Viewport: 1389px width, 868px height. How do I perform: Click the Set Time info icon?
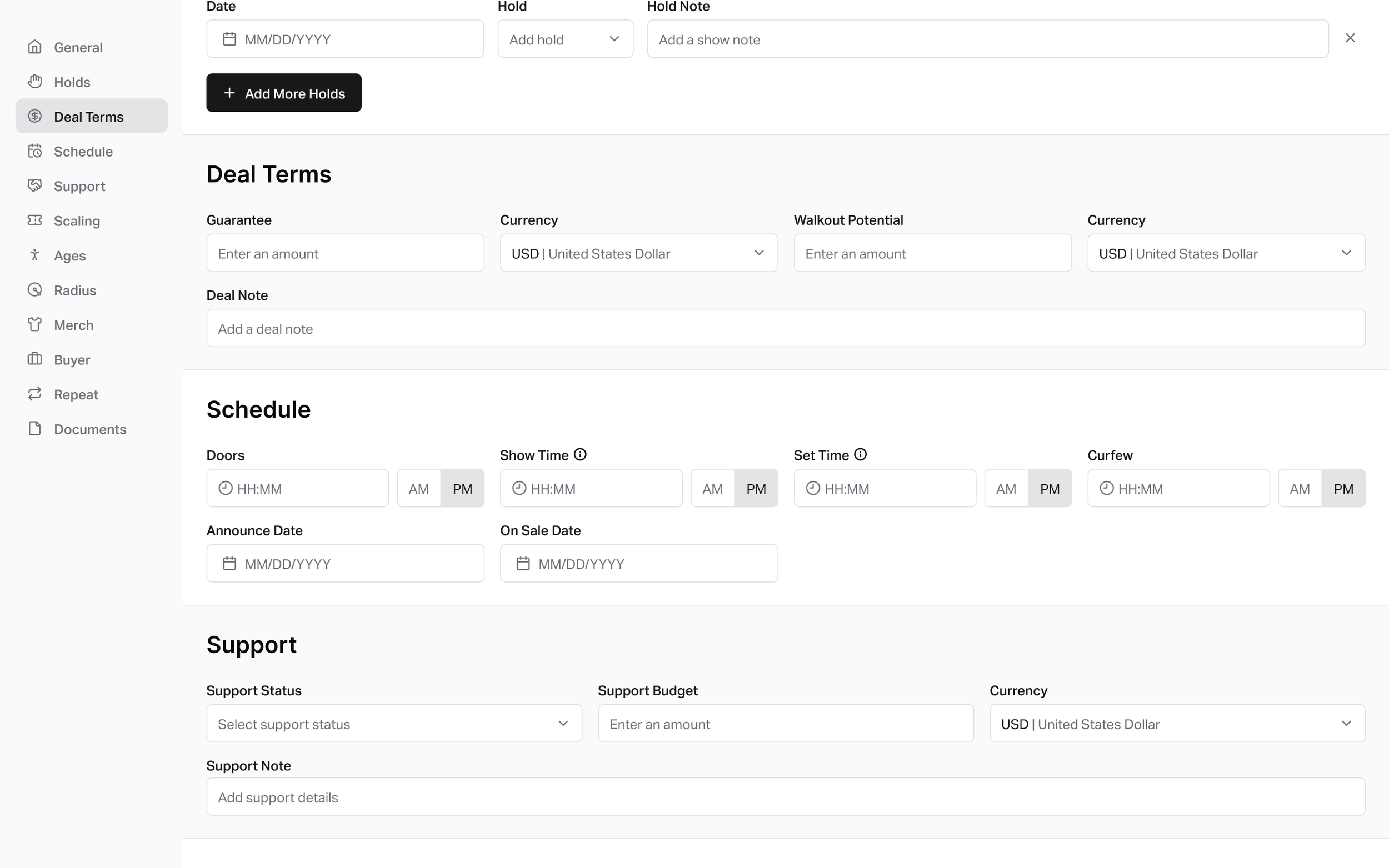click(860, 454)
